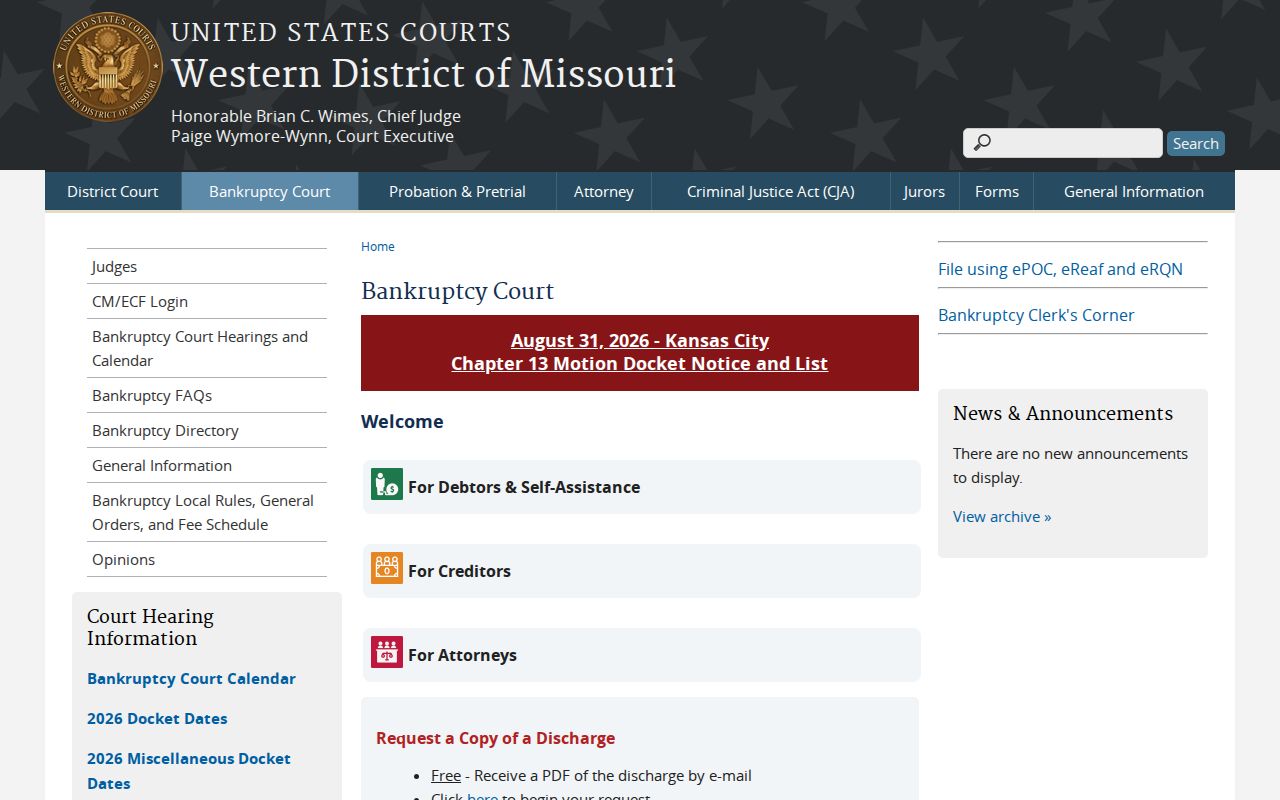Open Bankruptcy Local Rules and Fee Schedule
This screenshot has width=1280, height=800.
pos(207,512)
